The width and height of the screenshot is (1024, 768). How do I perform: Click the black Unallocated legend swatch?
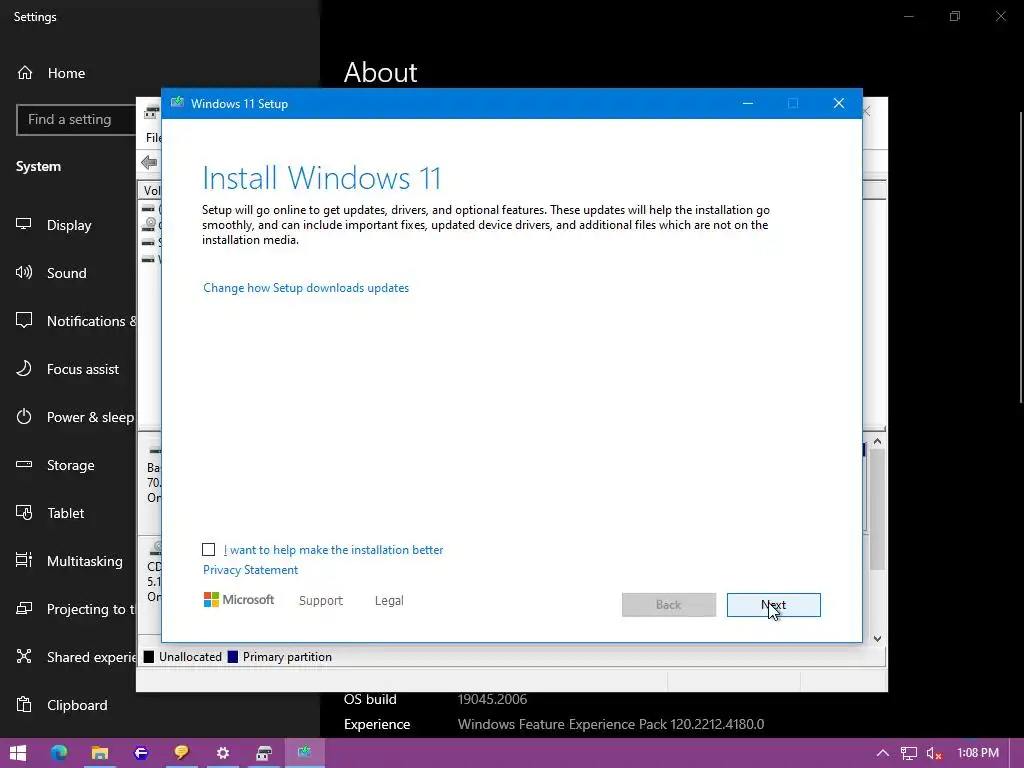[x=149, y=657]
